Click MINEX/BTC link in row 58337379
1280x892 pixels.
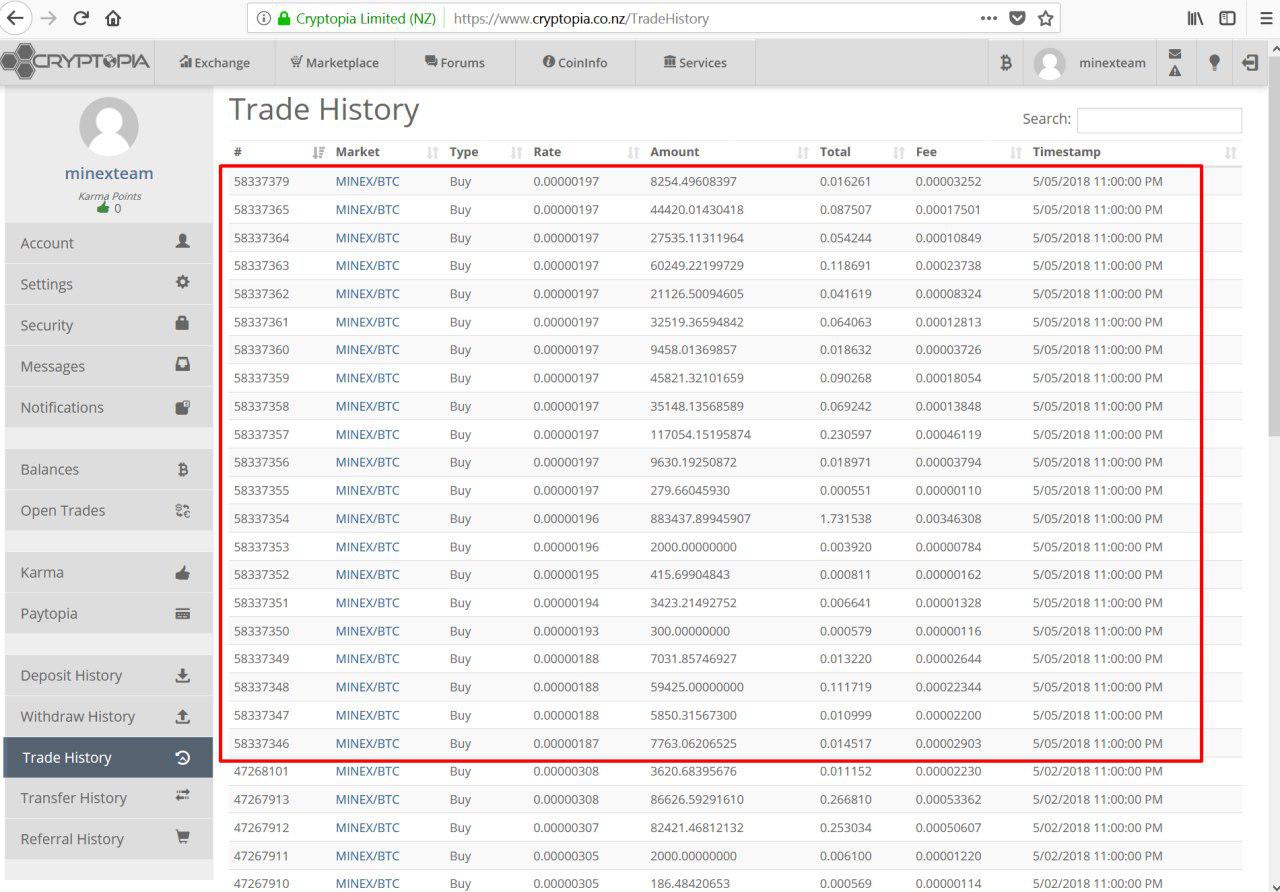[x=367, y=182]
